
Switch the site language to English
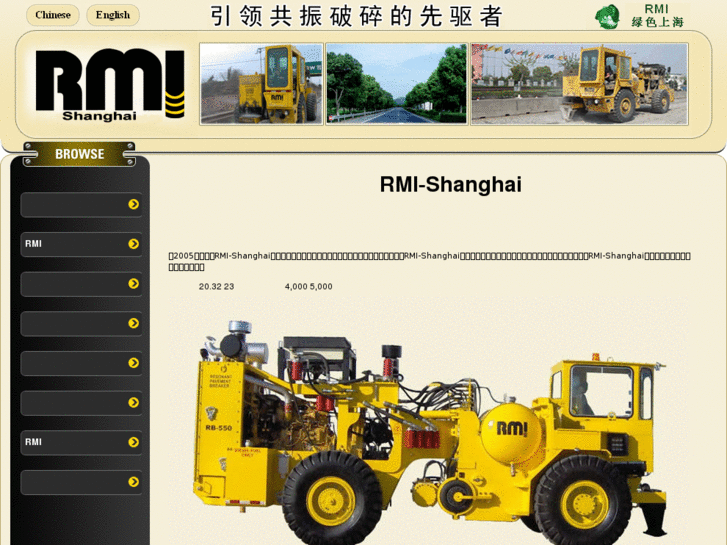click(113, 15)
